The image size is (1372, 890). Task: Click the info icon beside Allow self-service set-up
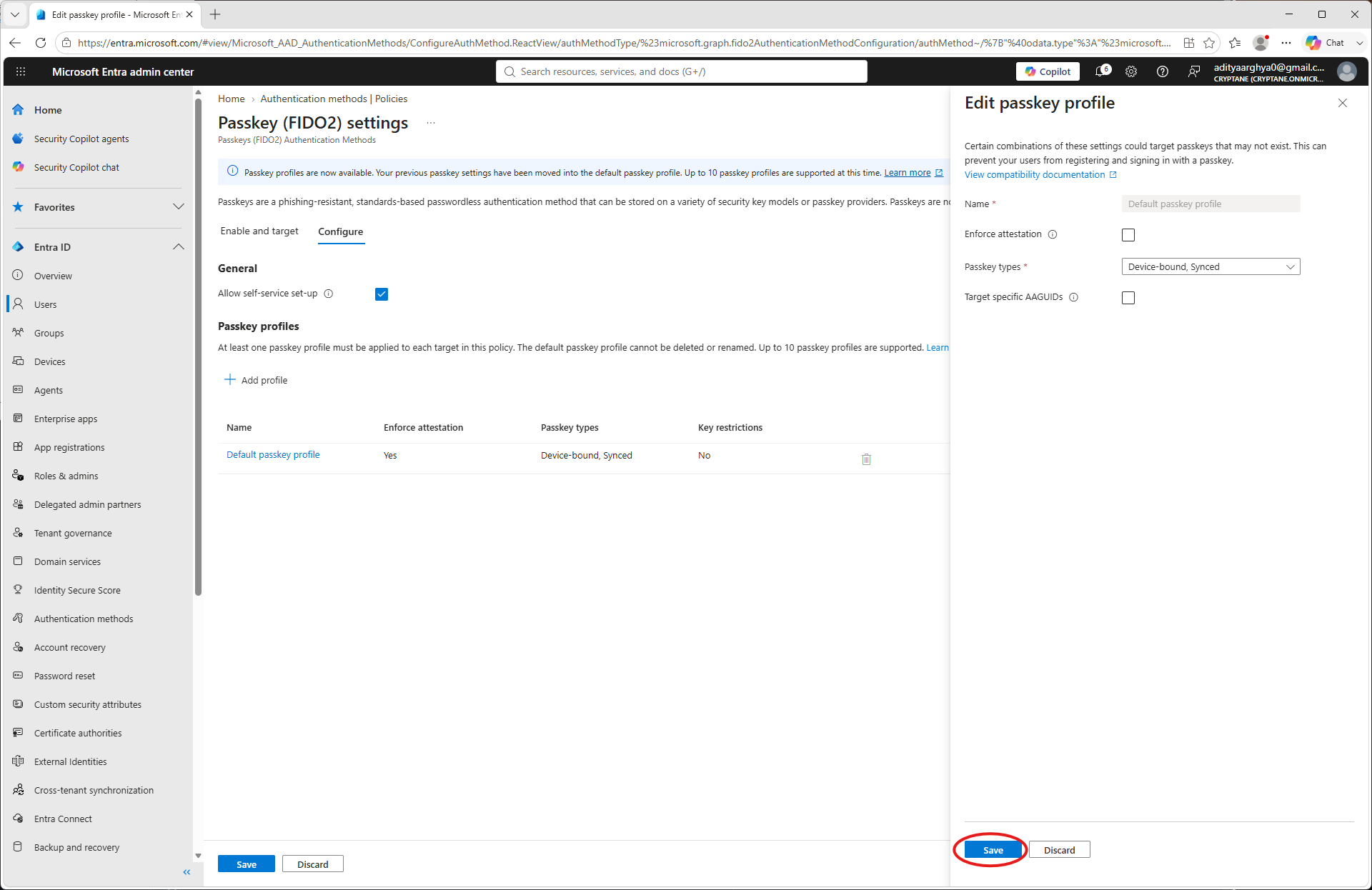(x=329, y=294)
